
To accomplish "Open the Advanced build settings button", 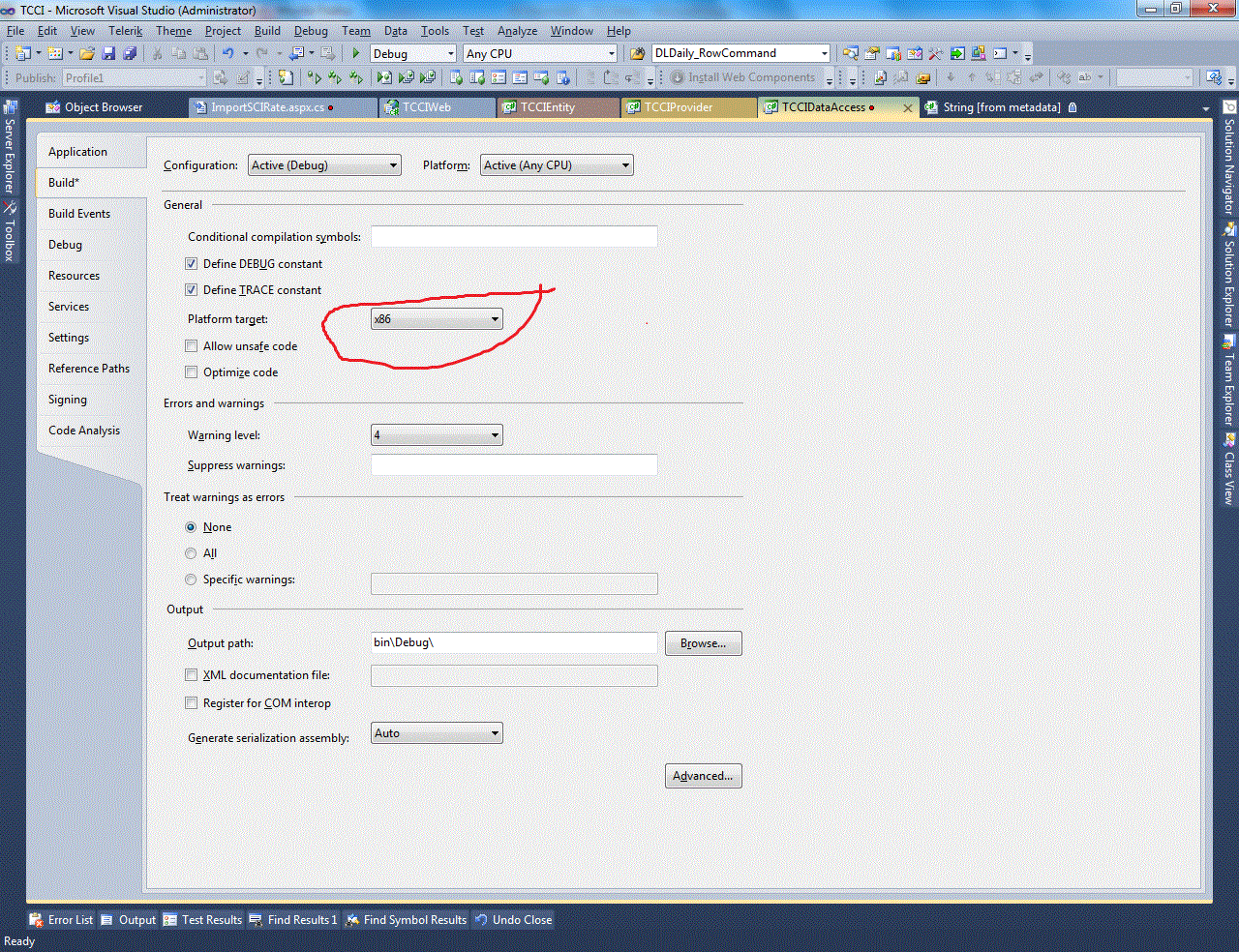I will (703, 775).
